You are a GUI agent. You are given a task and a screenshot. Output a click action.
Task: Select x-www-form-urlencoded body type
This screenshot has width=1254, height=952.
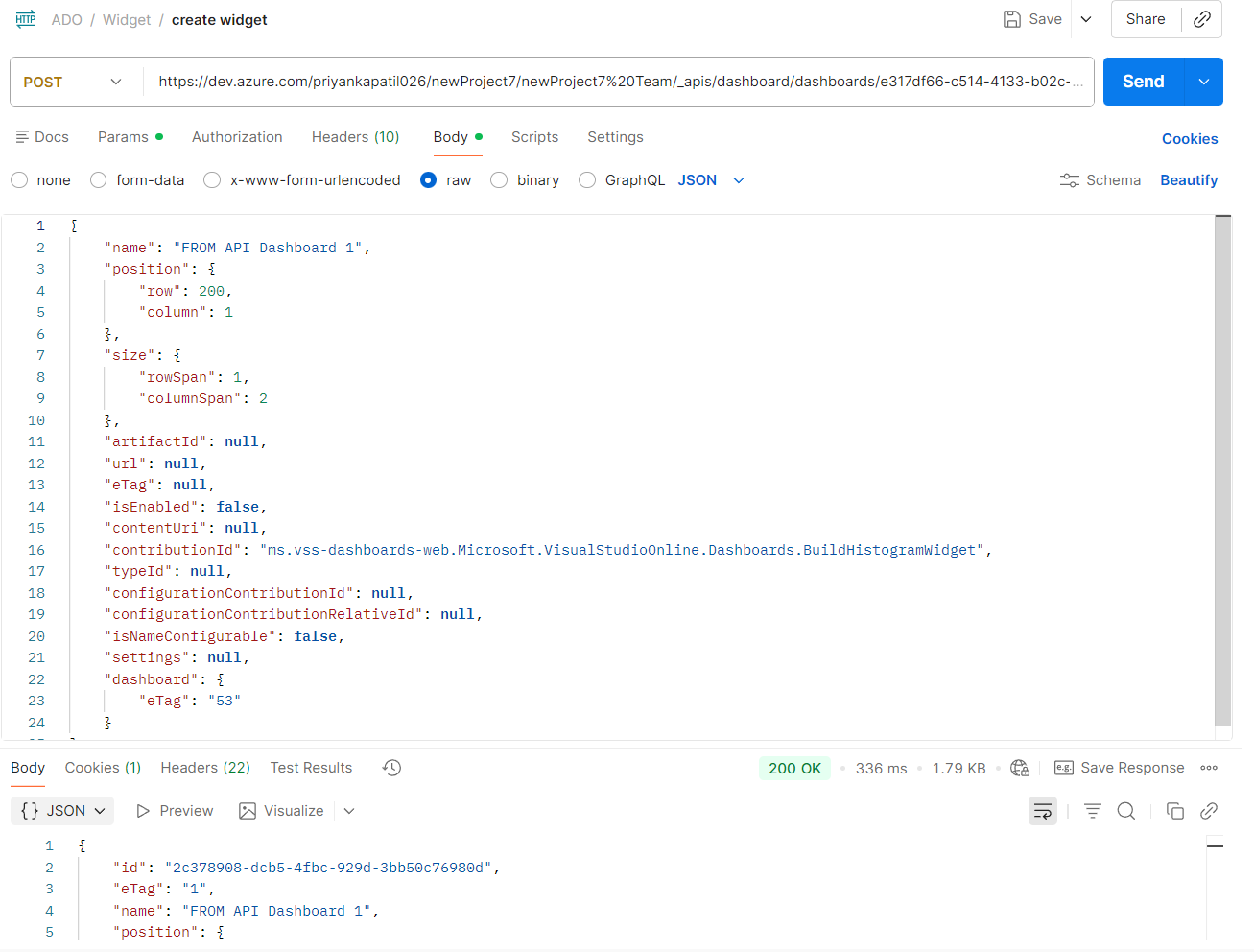[212, 180]
